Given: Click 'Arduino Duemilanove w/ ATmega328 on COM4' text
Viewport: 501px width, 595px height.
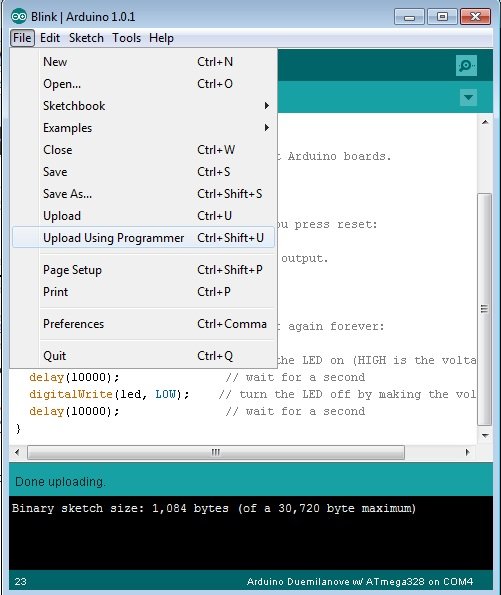Looking at the screenshot, I should tap(360, 582).
